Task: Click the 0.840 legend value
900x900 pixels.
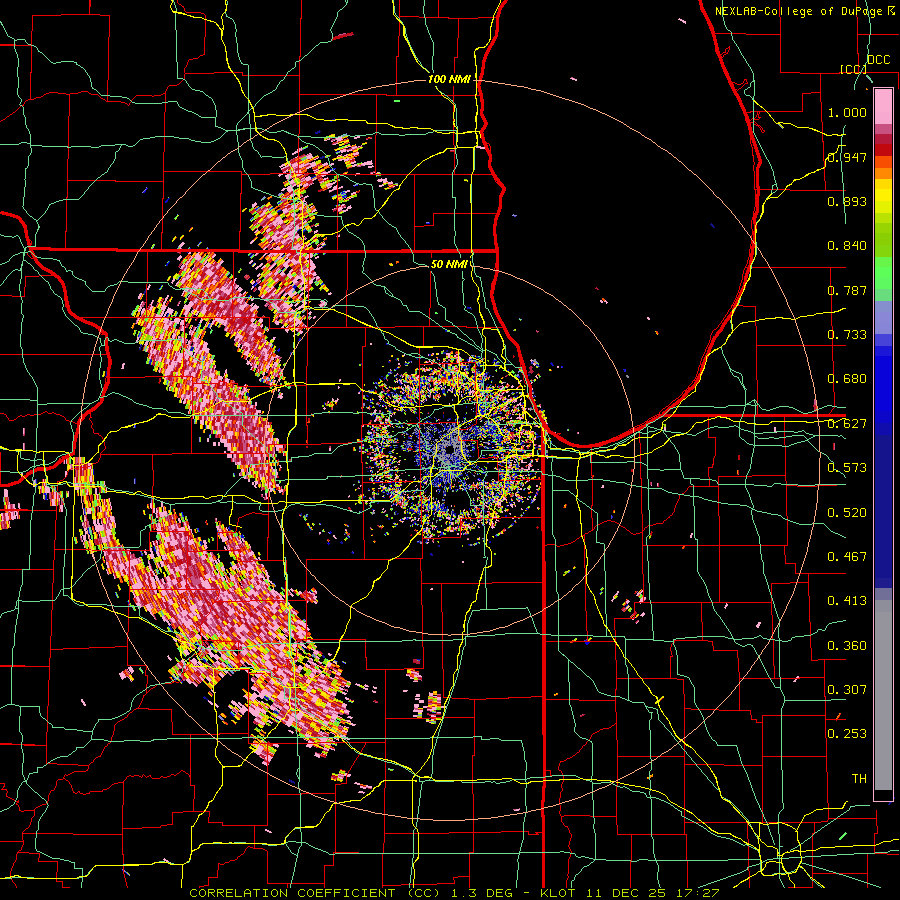Action: click(x=847, y=246)
